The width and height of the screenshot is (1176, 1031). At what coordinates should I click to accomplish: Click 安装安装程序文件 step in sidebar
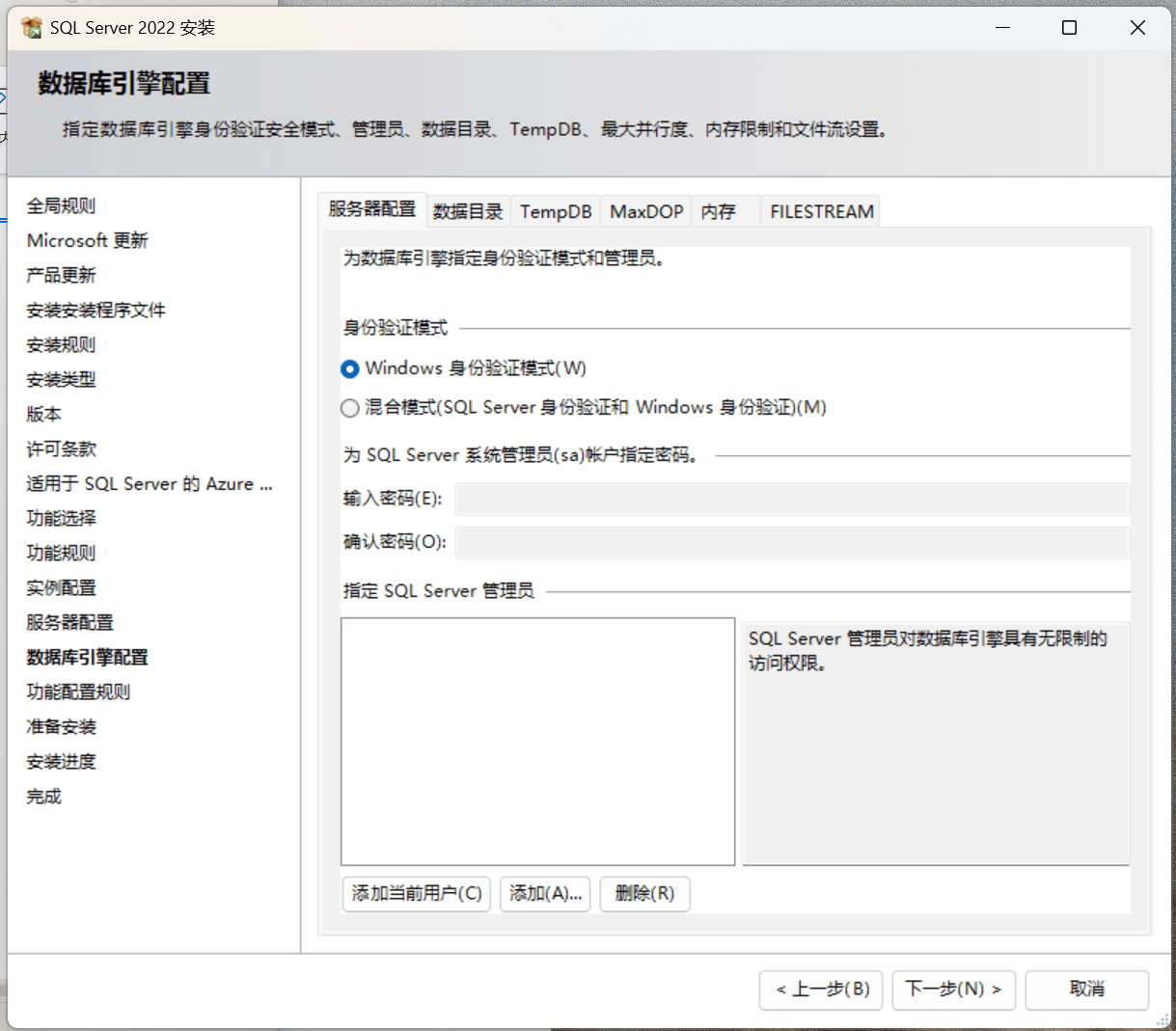[x=96, y=310]
